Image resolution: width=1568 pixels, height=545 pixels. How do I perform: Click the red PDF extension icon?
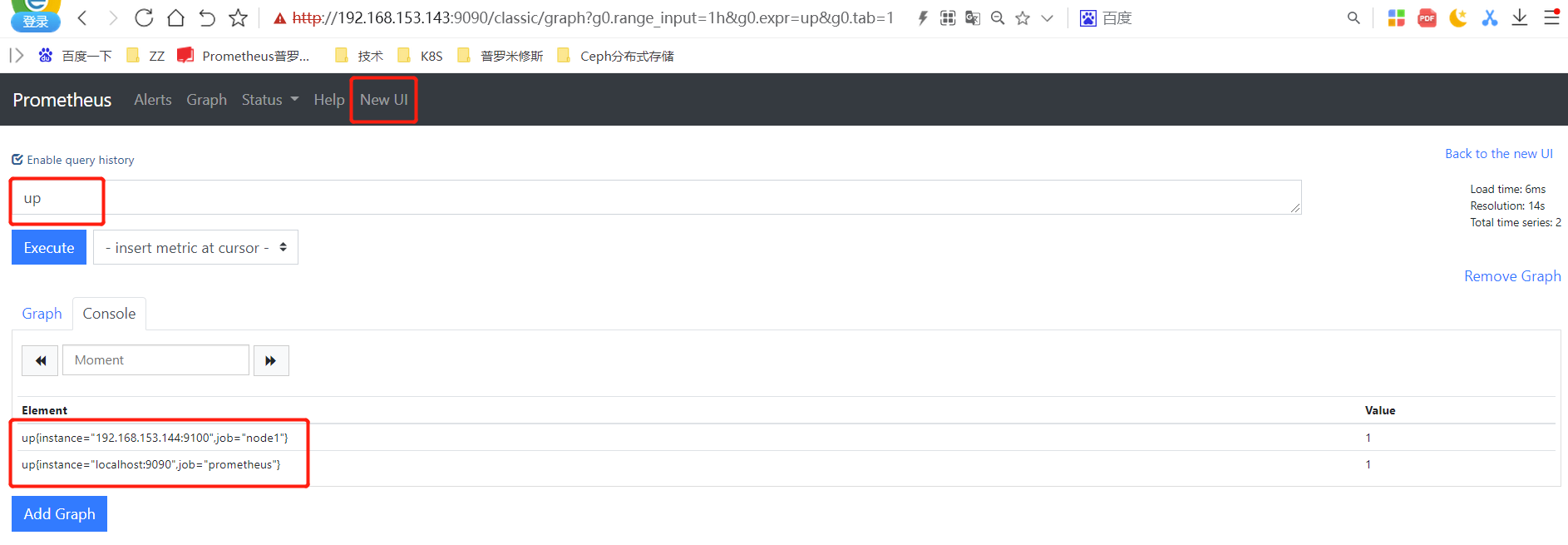point(1427,17)
